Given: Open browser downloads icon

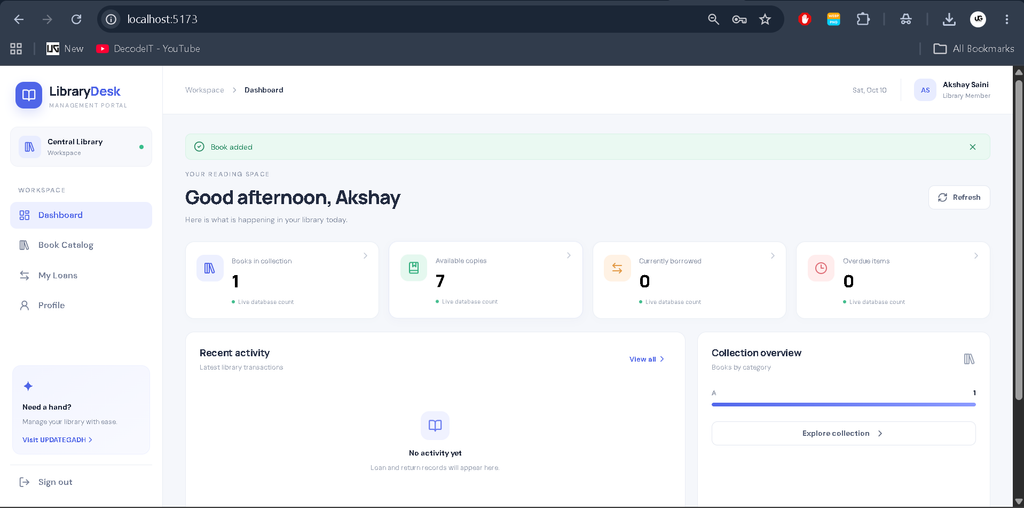Looking at the screenshot, I should 949,20.
